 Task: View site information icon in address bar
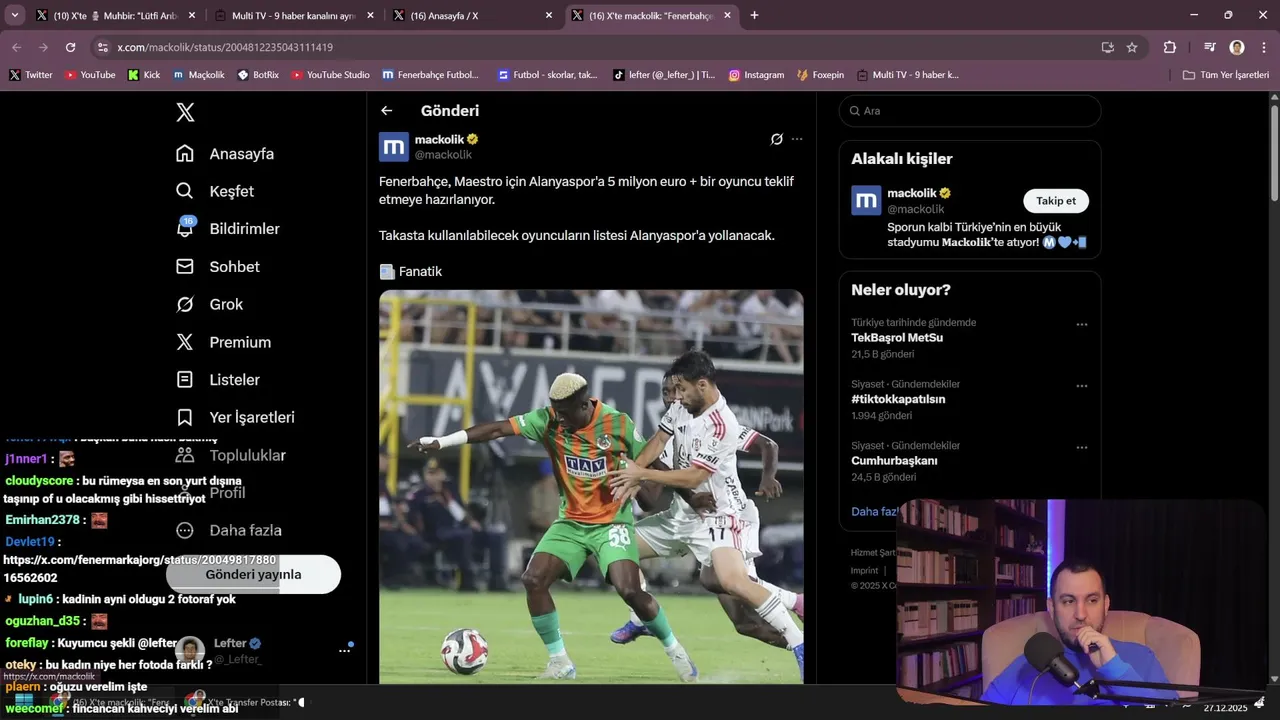click(101, 47)
